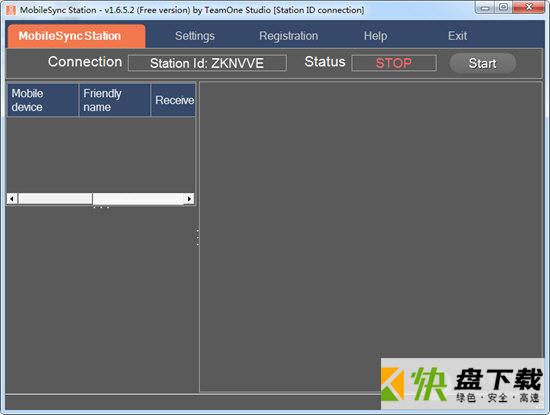Start the sync station service
The width and height of the screenshot is (550, 415).
(483, 63)
